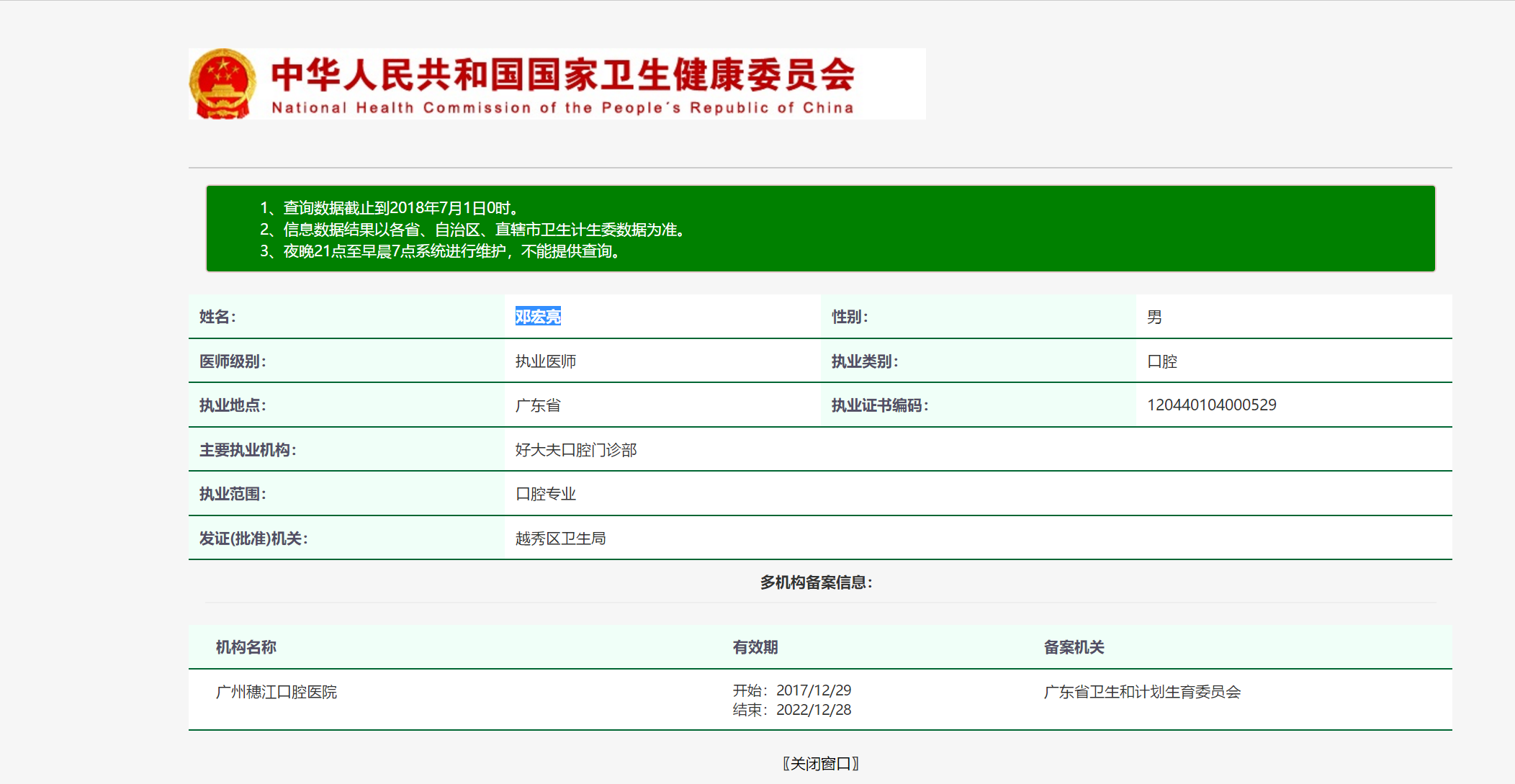Click the 医师级别 label
The height and width of the screenshot is (784, 1515).
coord(233,361)
